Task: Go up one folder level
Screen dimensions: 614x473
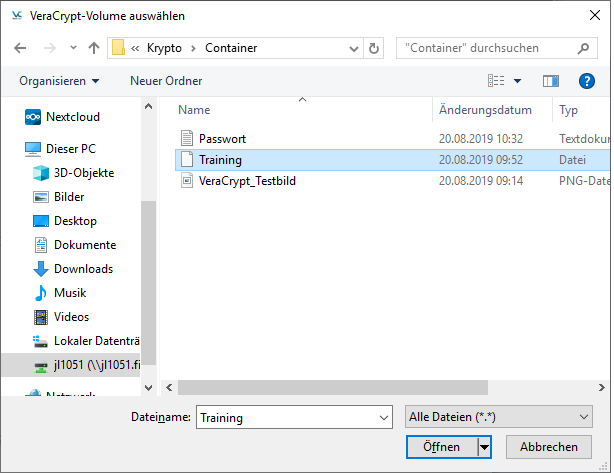Action: pos(94,48)
